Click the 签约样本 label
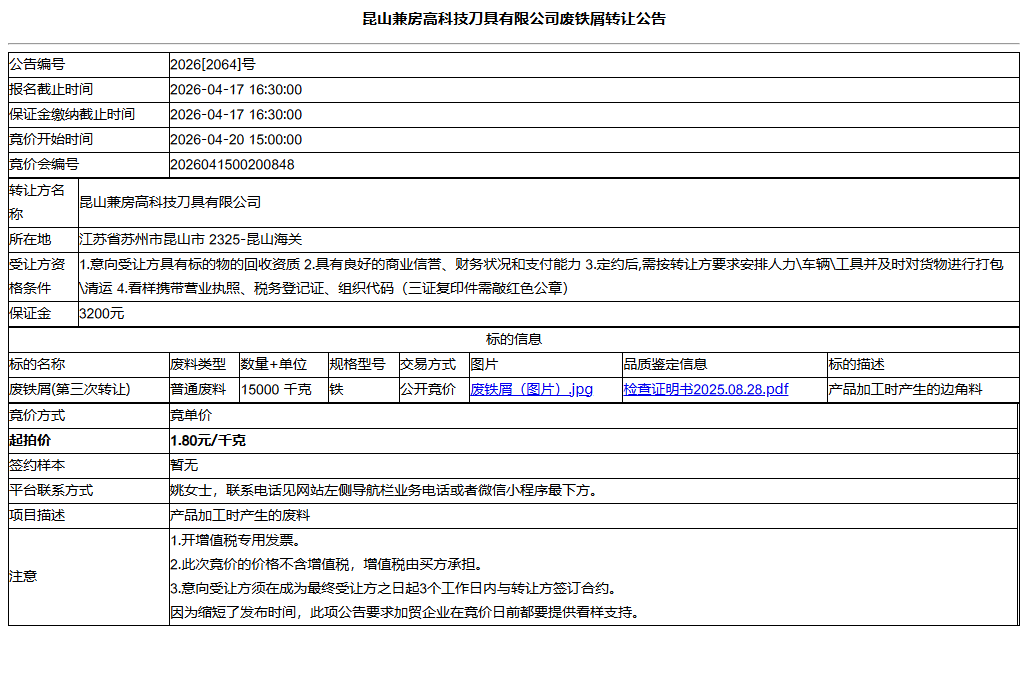 [x=37, y=465]
